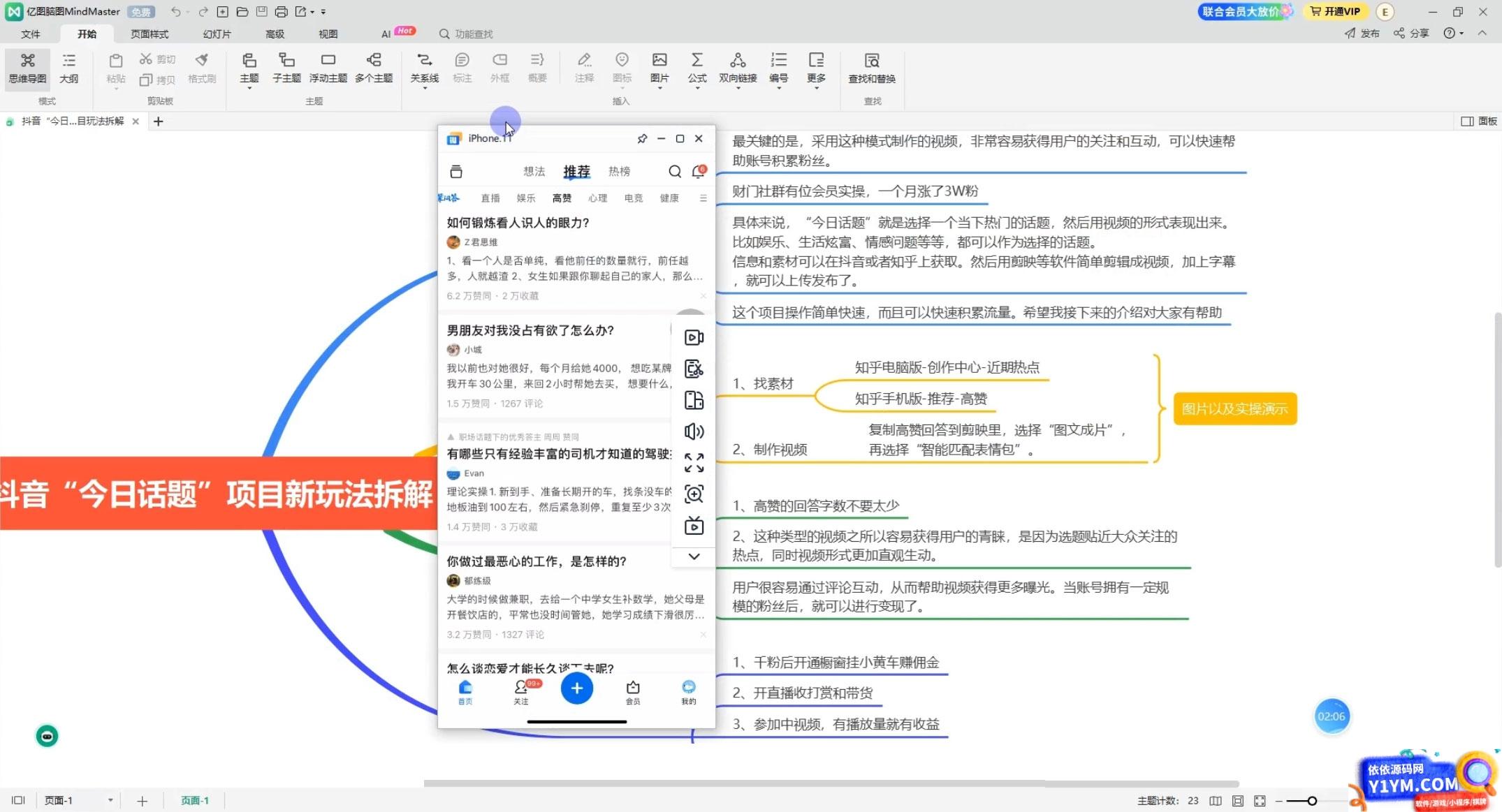Click the Copy (拷贝) icon
Viewport: 1502px width, 812px height.
point(145,80)
